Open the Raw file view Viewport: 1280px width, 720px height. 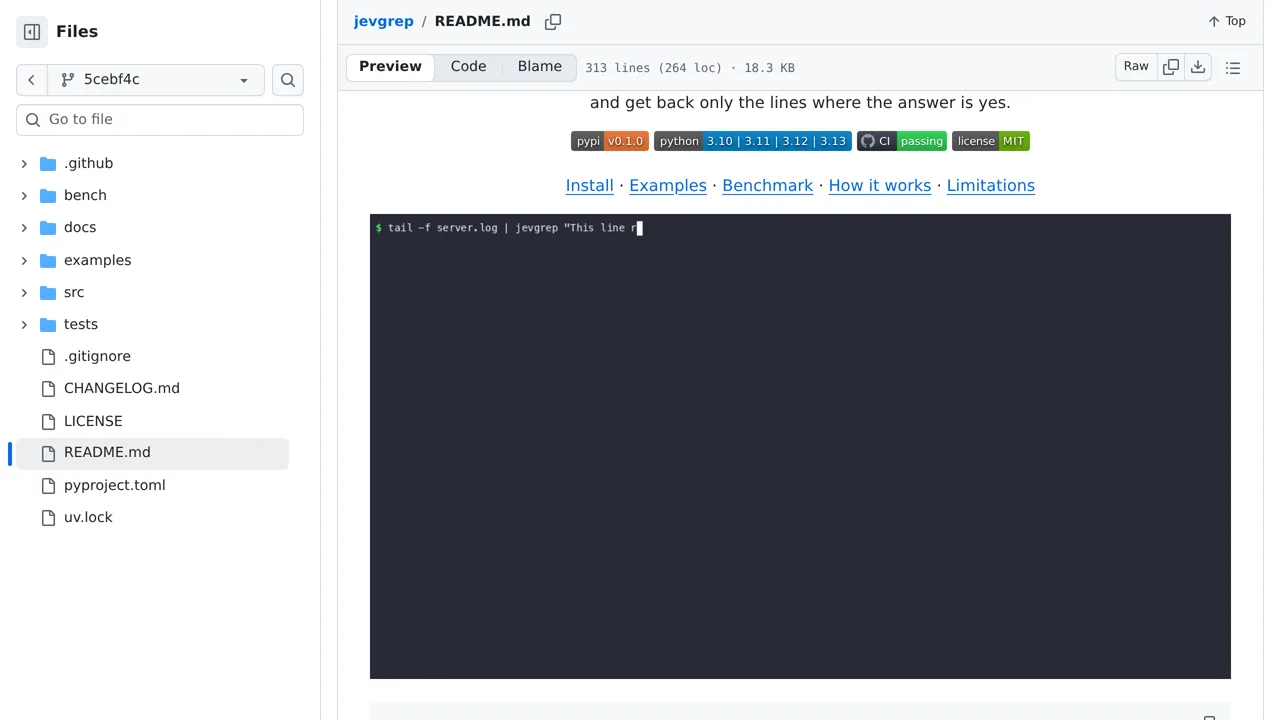[1136, 67]
